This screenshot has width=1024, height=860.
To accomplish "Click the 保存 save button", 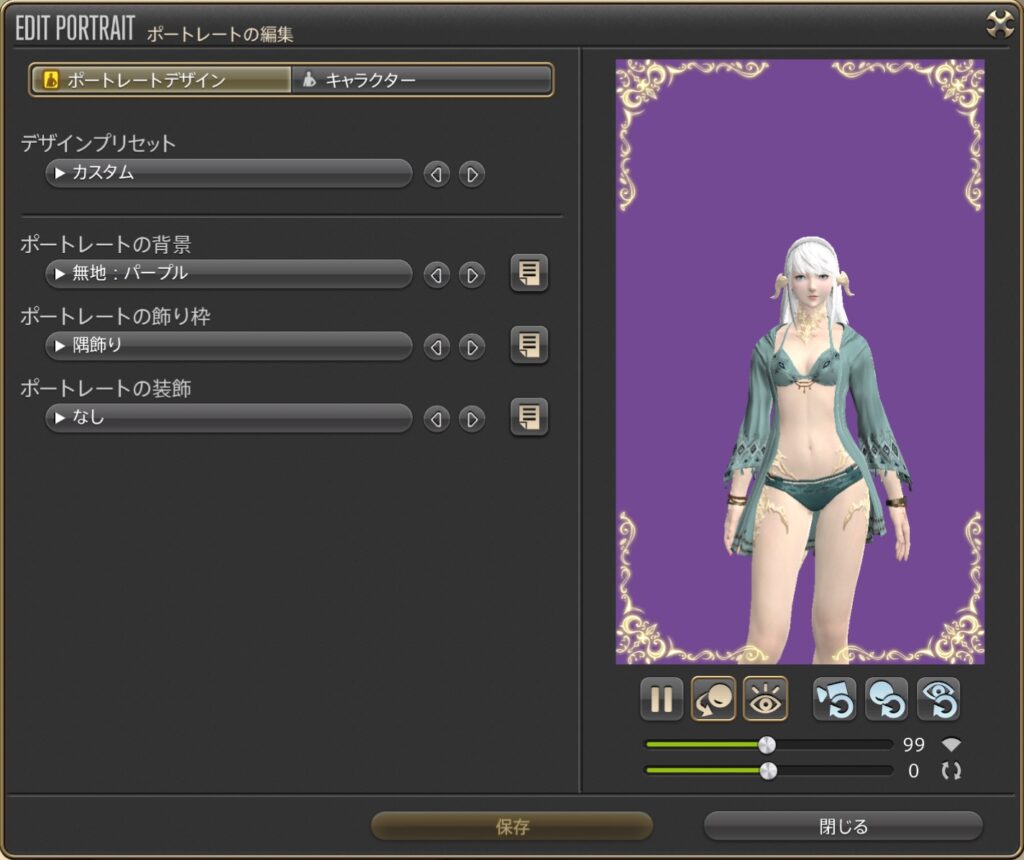I will 512,827.
